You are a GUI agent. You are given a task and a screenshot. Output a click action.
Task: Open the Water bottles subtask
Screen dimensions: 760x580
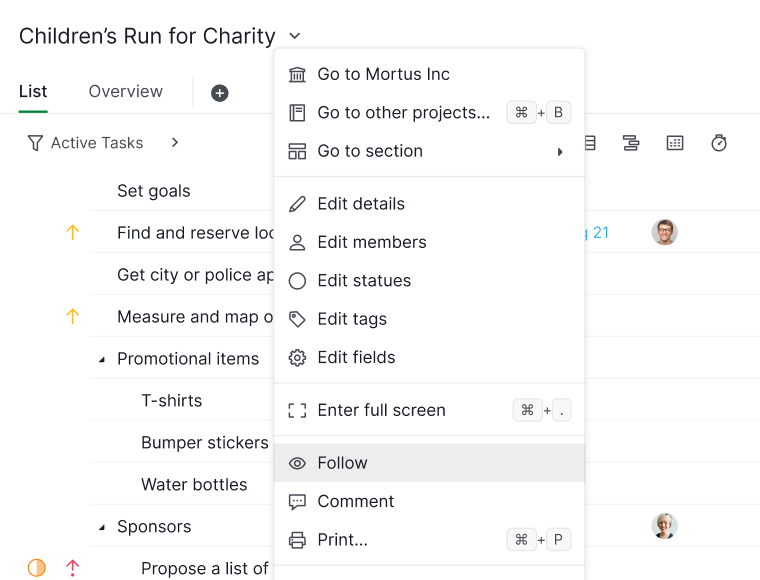194,485
